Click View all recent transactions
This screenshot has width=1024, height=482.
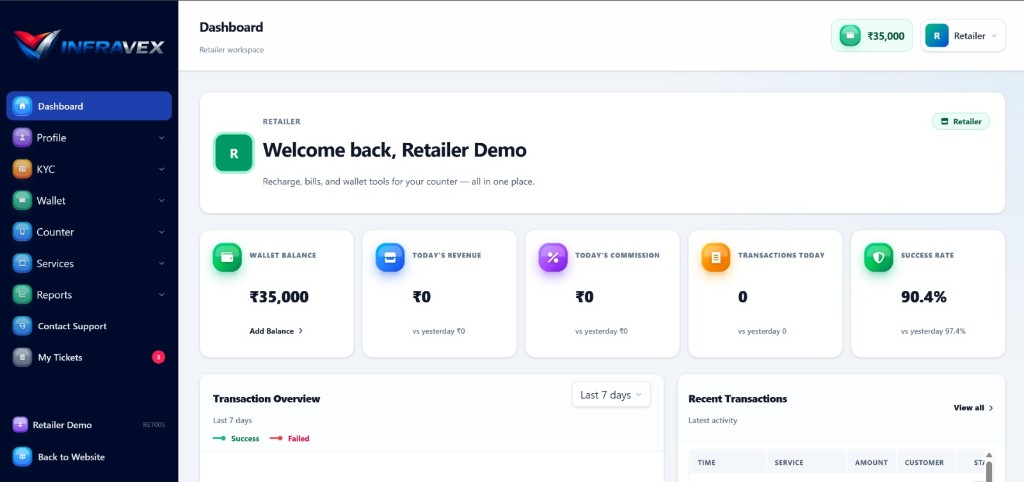coord(973,408)
